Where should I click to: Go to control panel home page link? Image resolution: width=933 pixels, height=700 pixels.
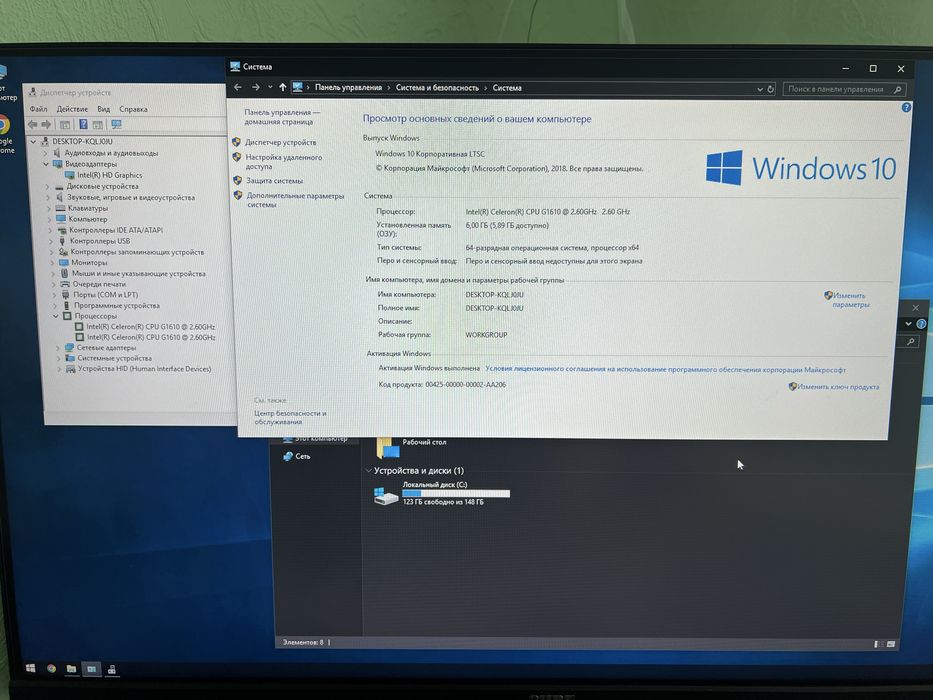(x=281, y=117)
